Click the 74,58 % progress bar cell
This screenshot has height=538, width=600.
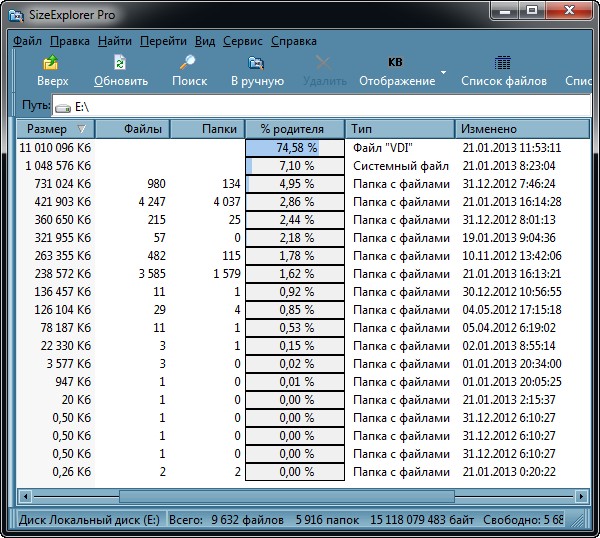pyautogui.click(x=295, y=147)
